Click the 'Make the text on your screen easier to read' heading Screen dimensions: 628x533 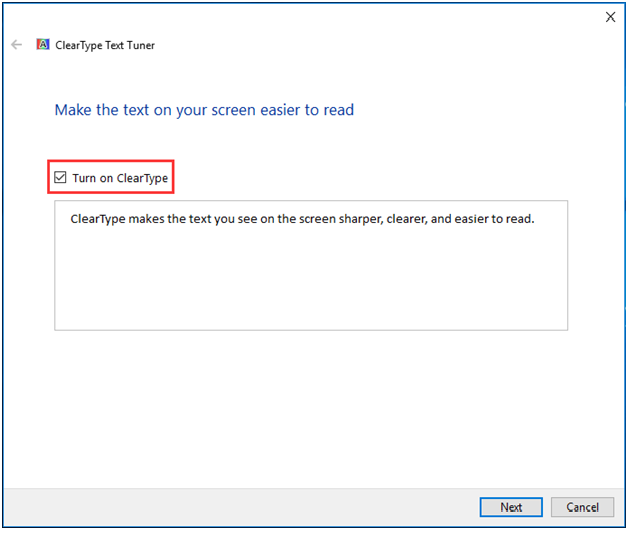(204, 110)
